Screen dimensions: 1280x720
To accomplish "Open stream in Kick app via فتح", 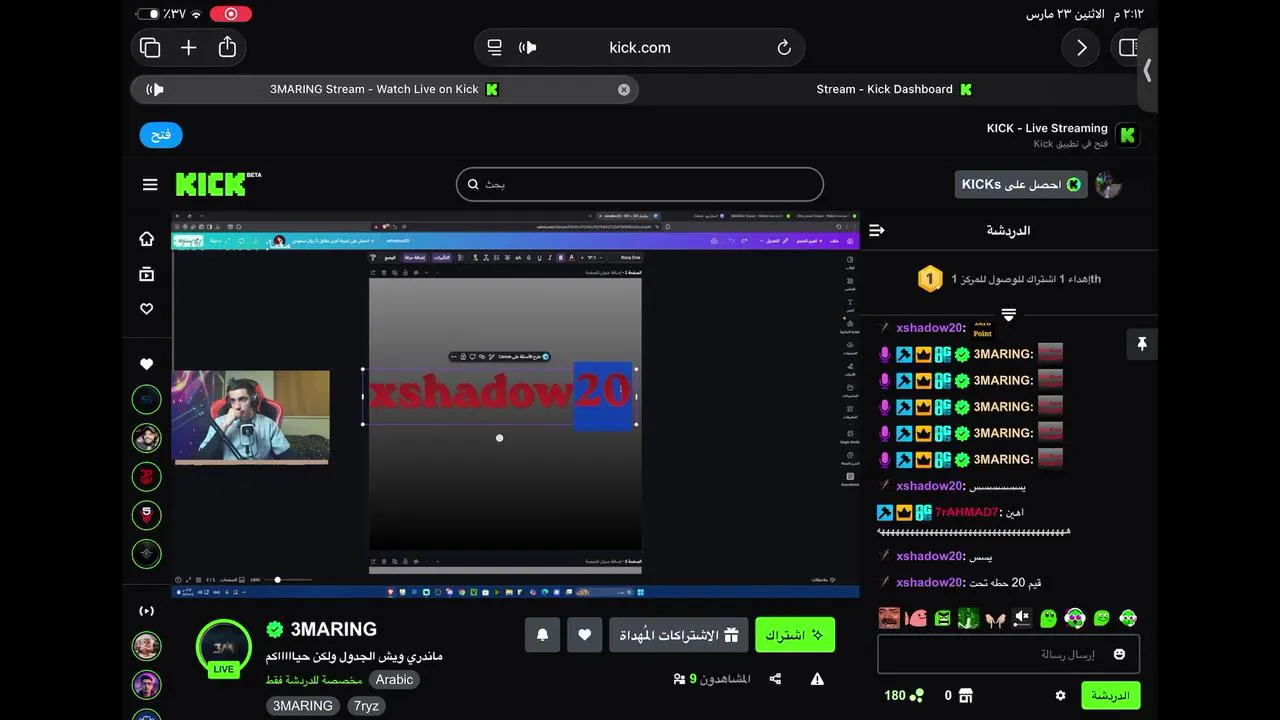I will (x=161, y=135).
